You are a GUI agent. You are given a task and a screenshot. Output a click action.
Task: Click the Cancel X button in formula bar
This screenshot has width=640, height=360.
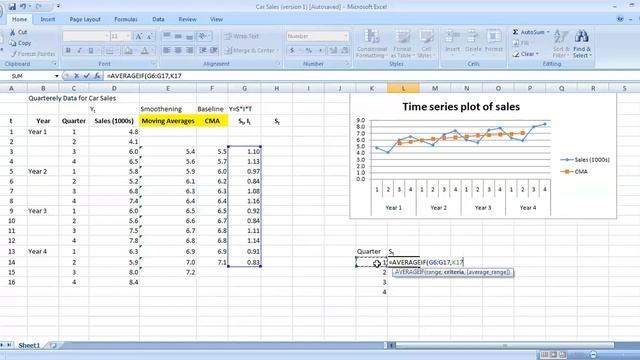[76, 76]
